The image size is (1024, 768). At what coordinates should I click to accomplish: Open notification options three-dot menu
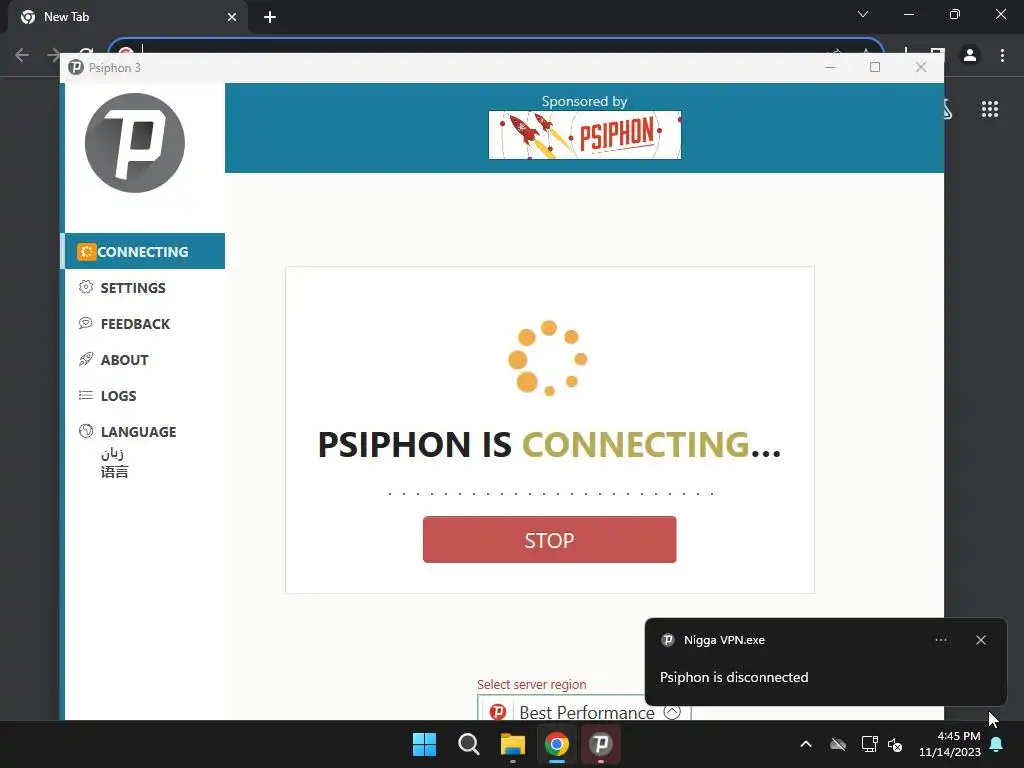940,640
